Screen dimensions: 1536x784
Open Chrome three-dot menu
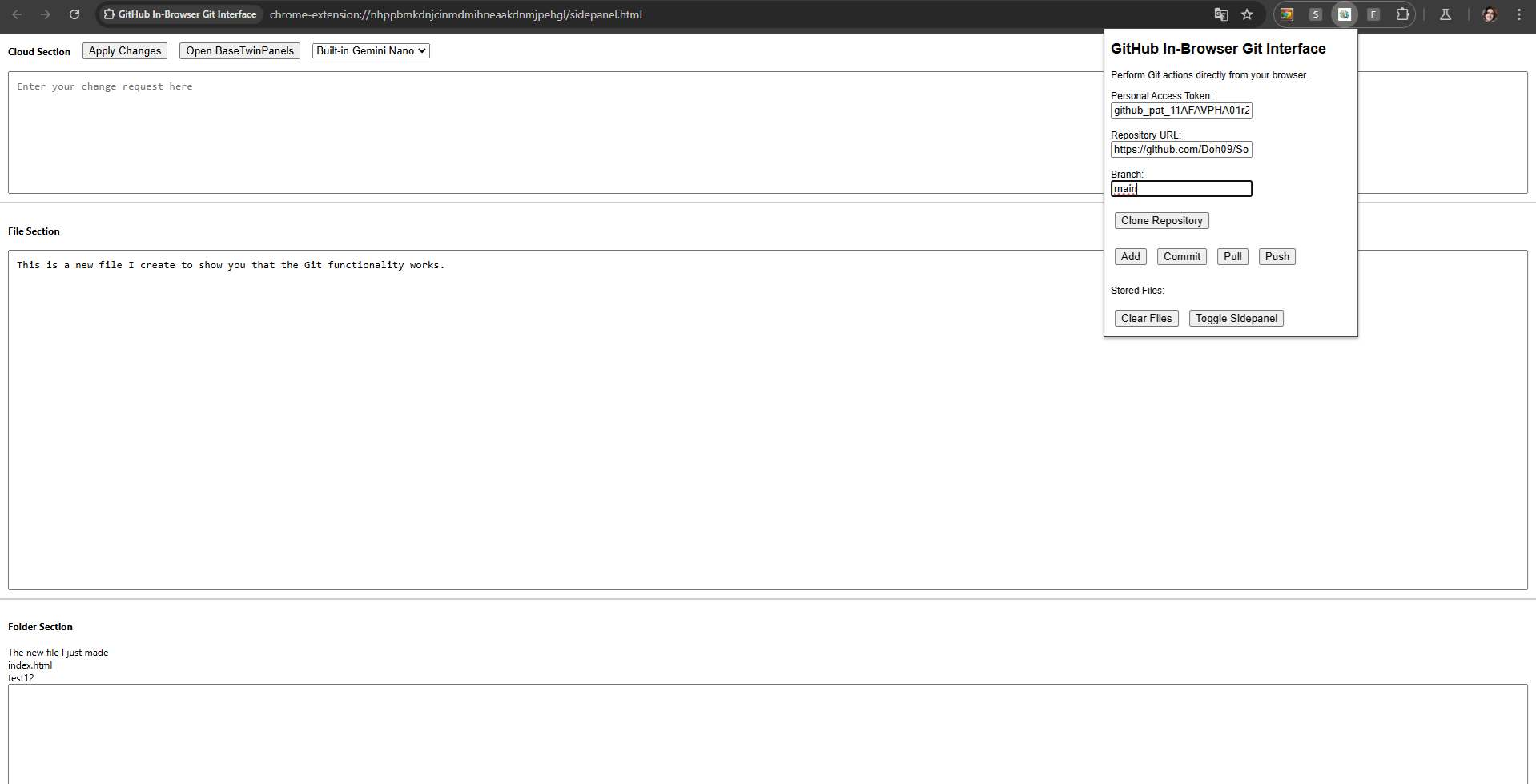click(x=1519, y=14)
